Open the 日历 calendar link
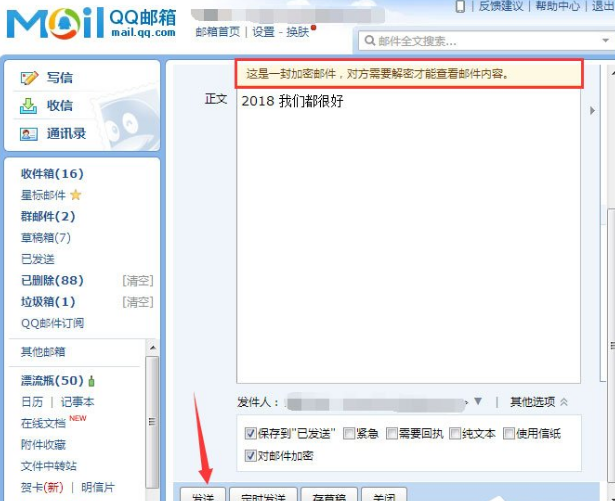 [32, 402]
